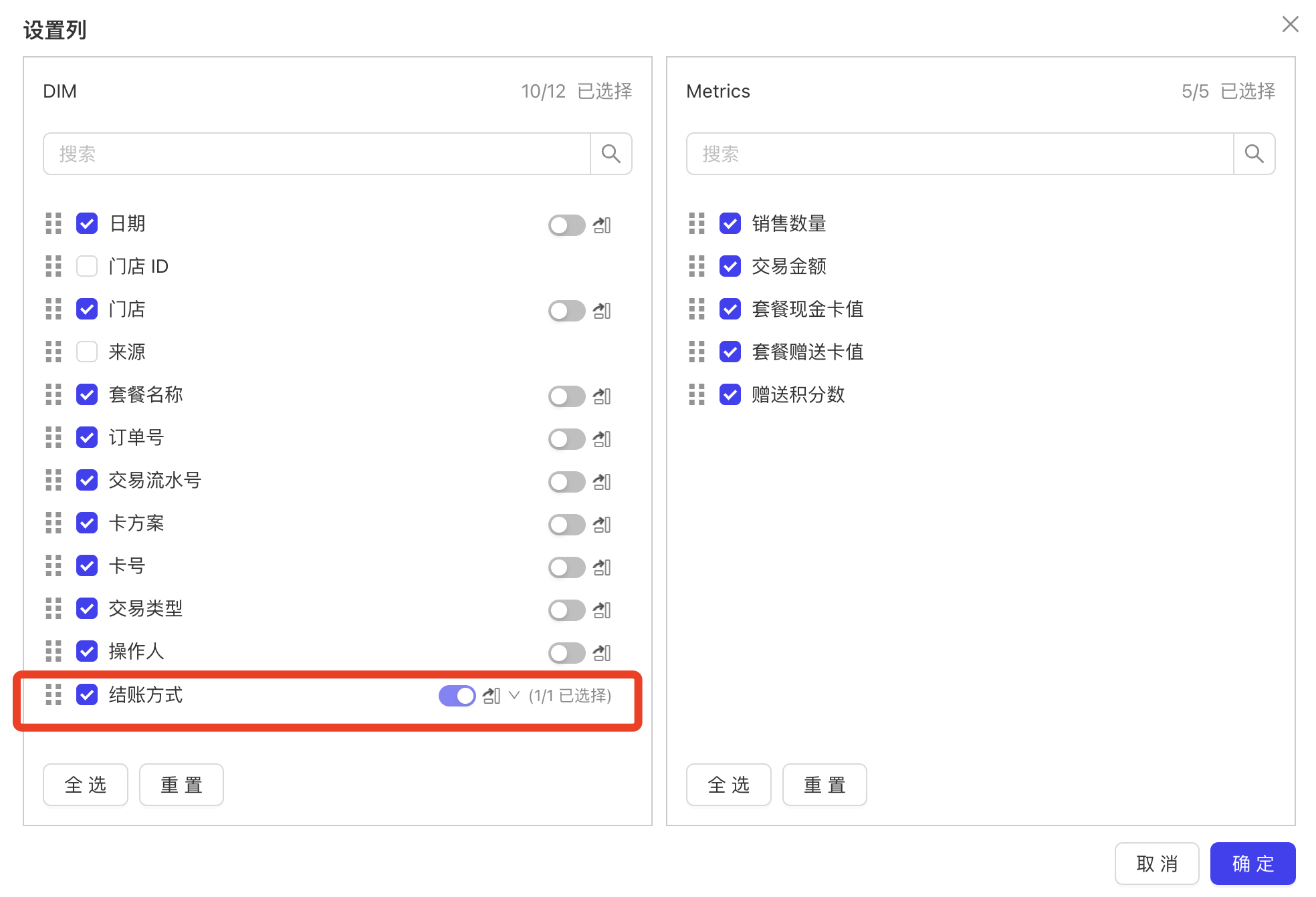1316x897 pixels.
Task: Grab the drag handle for 日期
Action: [53, 223]
